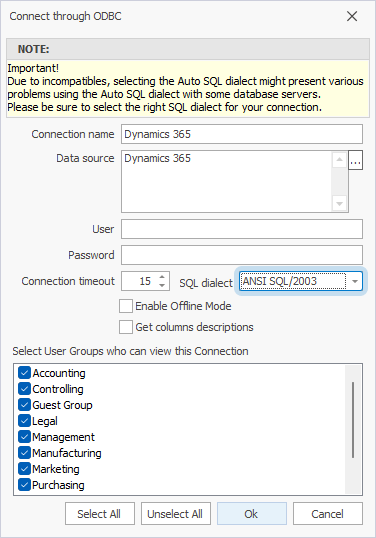
Task: Click the Connection name label
Action: 73,134
